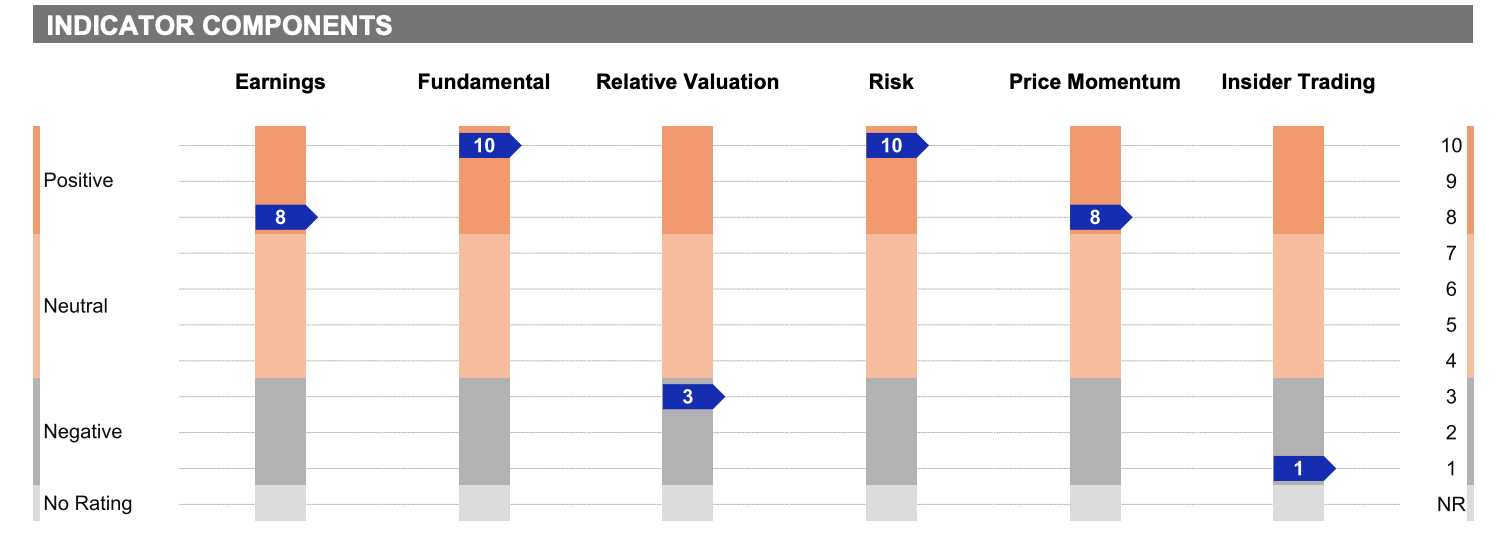
Task: Select the Neutral rating label
Action: coord(75,306)
